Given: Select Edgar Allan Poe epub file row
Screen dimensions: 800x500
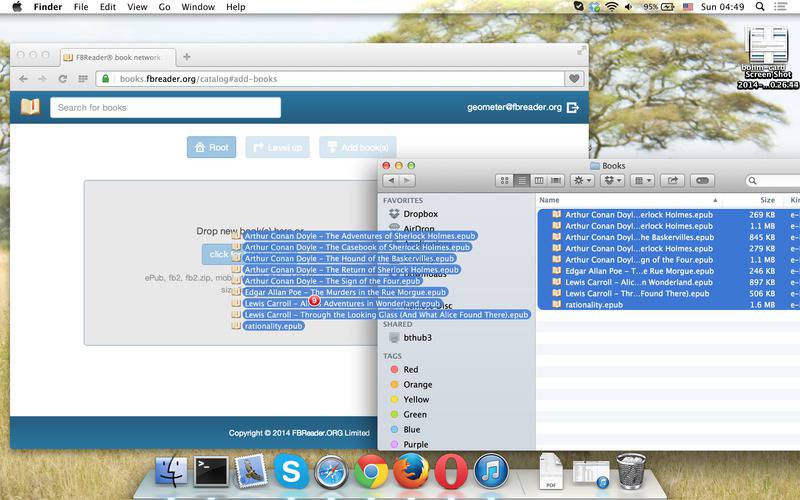Looking at the screenshot, I should pyautogui.click(x=668, y=271).
